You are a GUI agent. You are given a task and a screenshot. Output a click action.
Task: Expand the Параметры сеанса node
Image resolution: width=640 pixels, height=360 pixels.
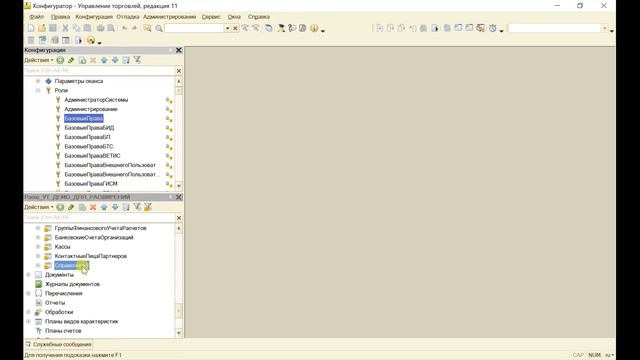click(x=38, y=81)
